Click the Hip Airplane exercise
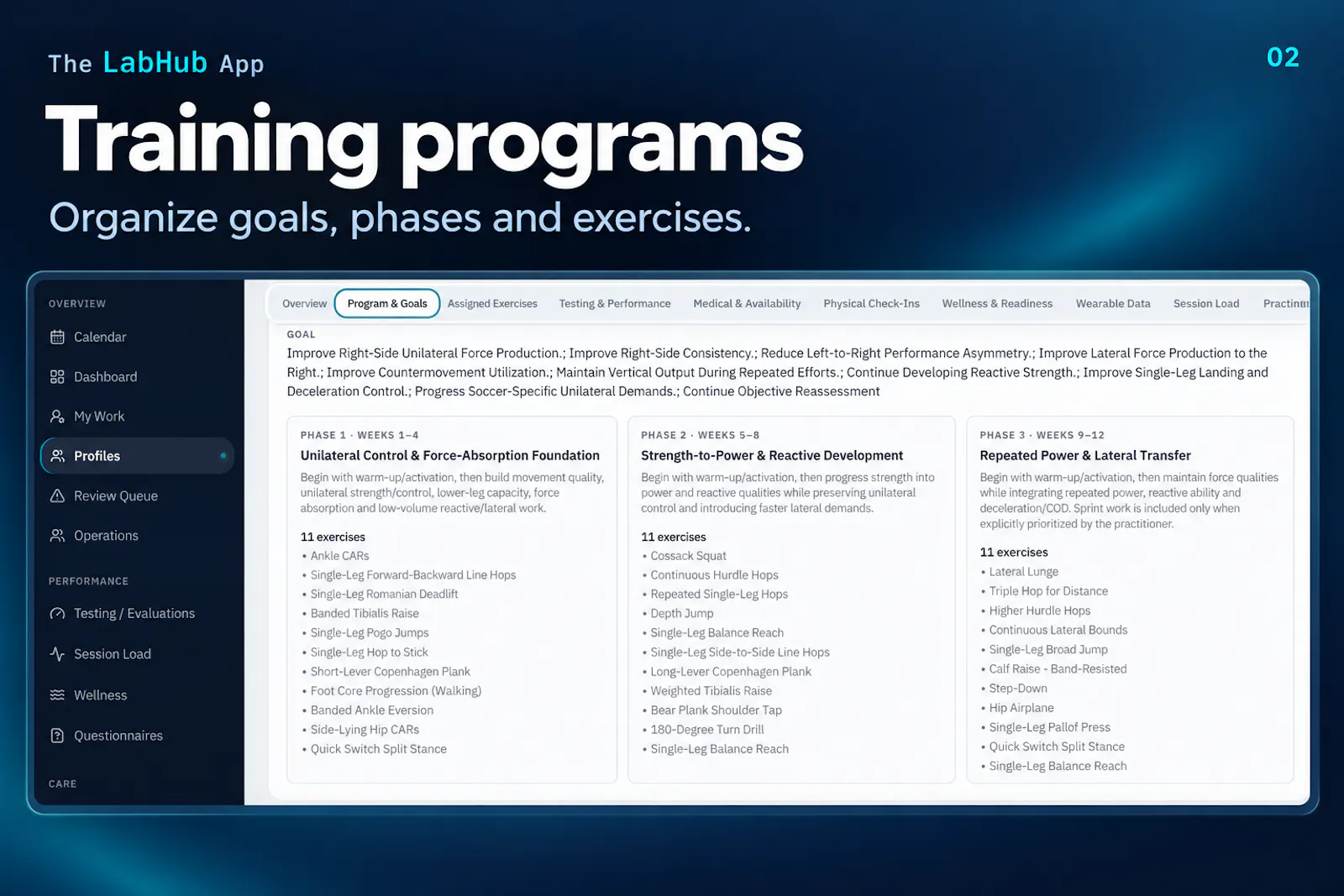The height and width of the screenshot is (896, 1344). 1021,708
